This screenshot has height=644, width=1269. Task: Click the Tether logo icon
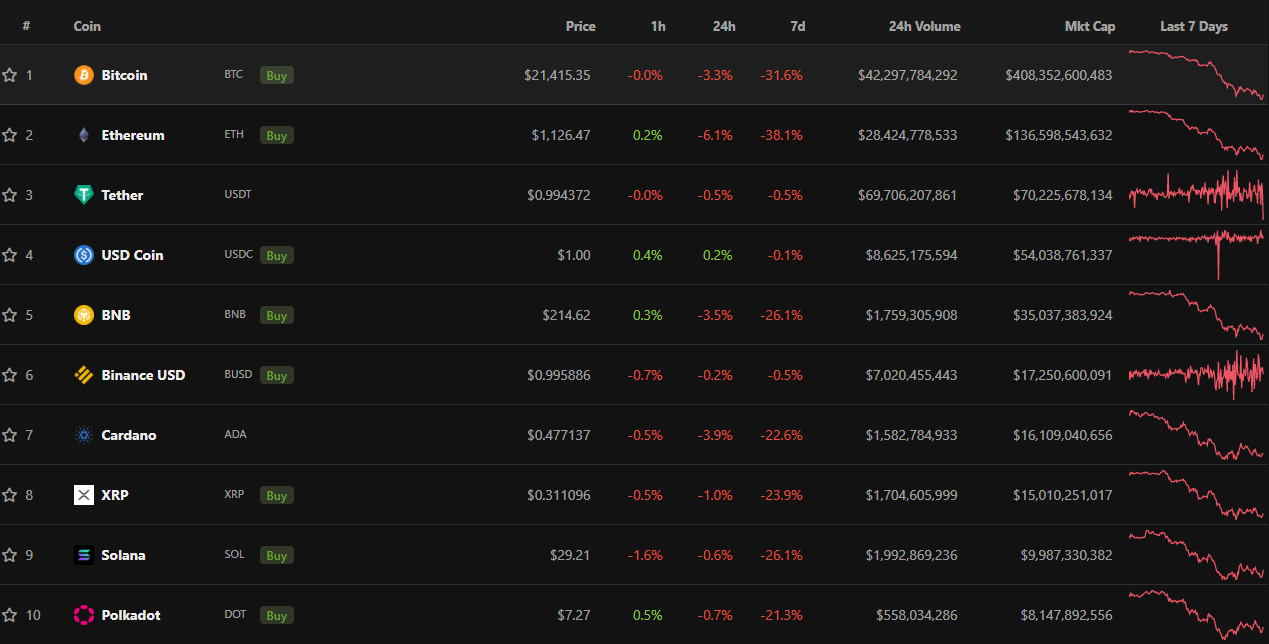[x=84, y=195]
